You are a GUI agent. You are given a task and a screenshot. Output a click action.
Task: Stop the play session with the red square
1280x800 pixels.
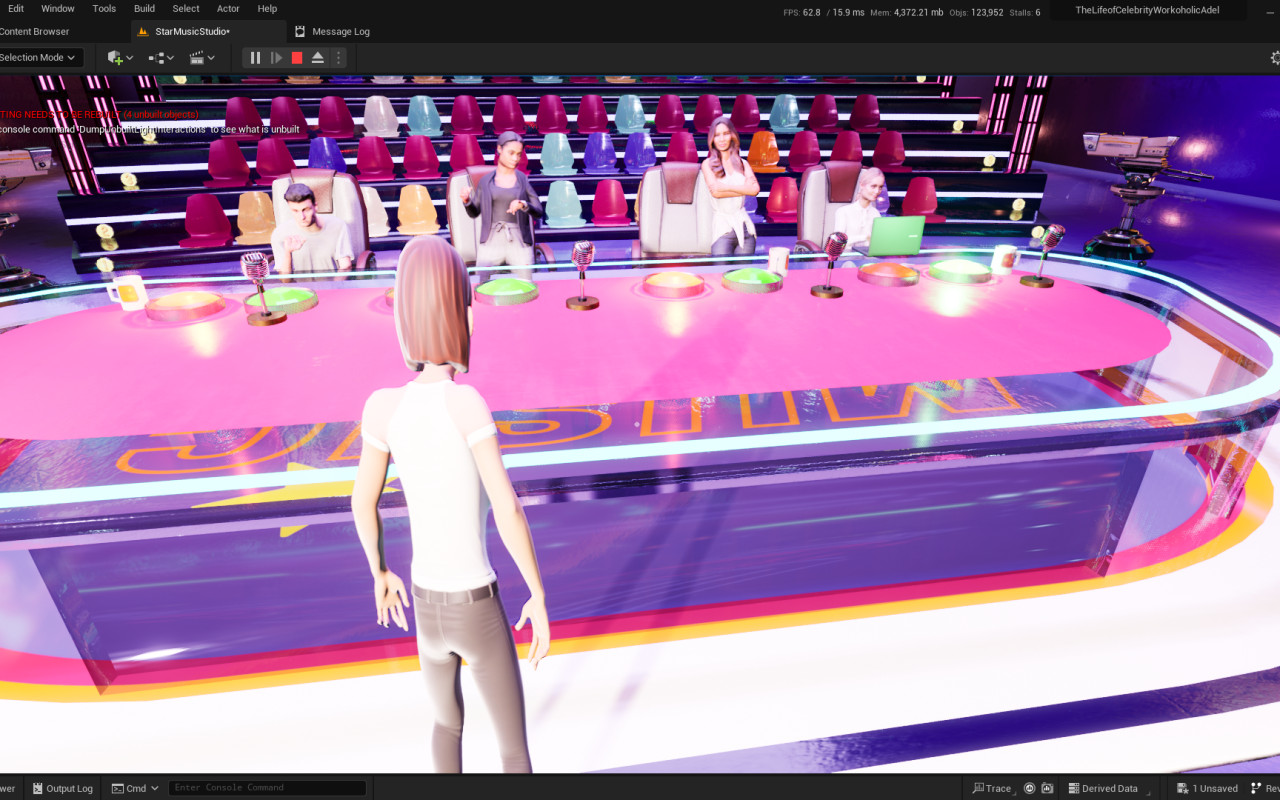point(297,58)
